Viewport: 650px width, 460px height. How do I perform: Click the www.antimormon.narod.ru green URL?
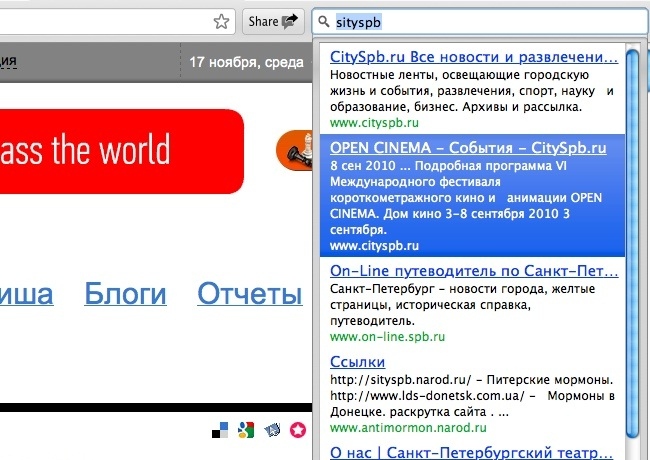pos(408,428)
